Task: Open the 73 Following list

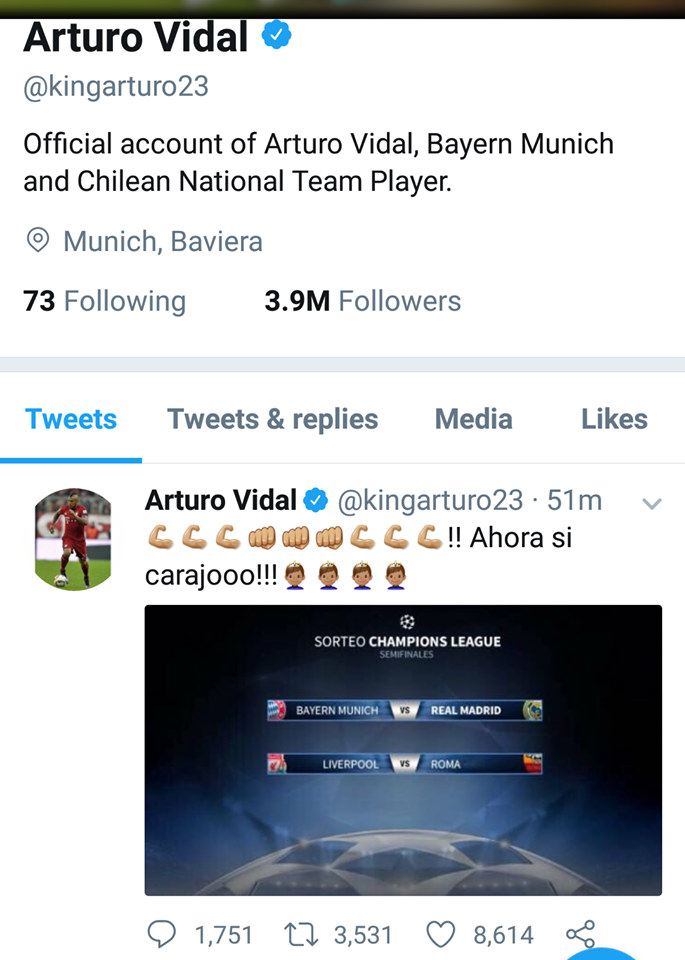Action: coord(105,301)
